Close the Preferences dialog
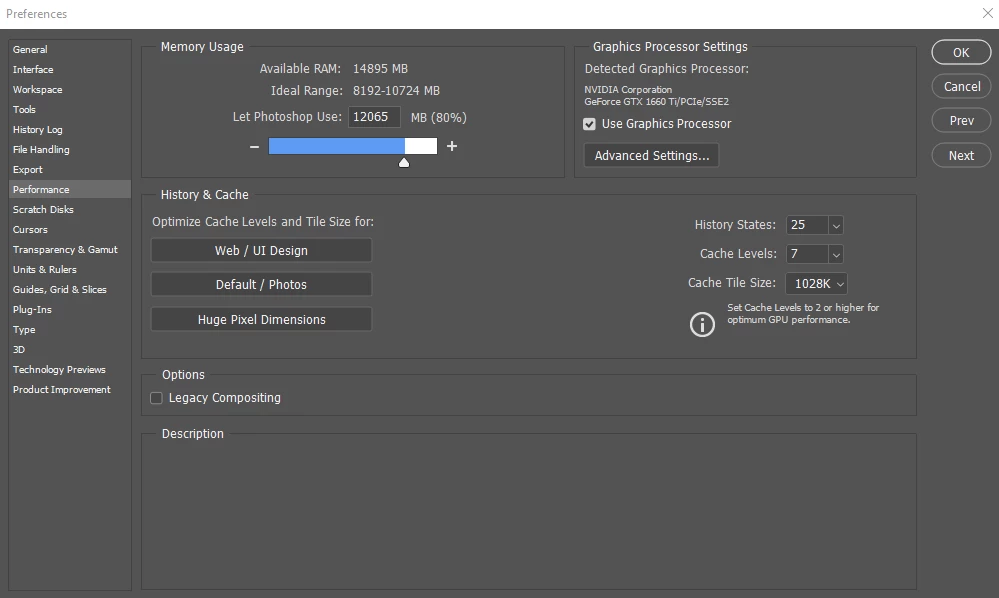The width and height of the screenshot is (999, 598). 988,13
